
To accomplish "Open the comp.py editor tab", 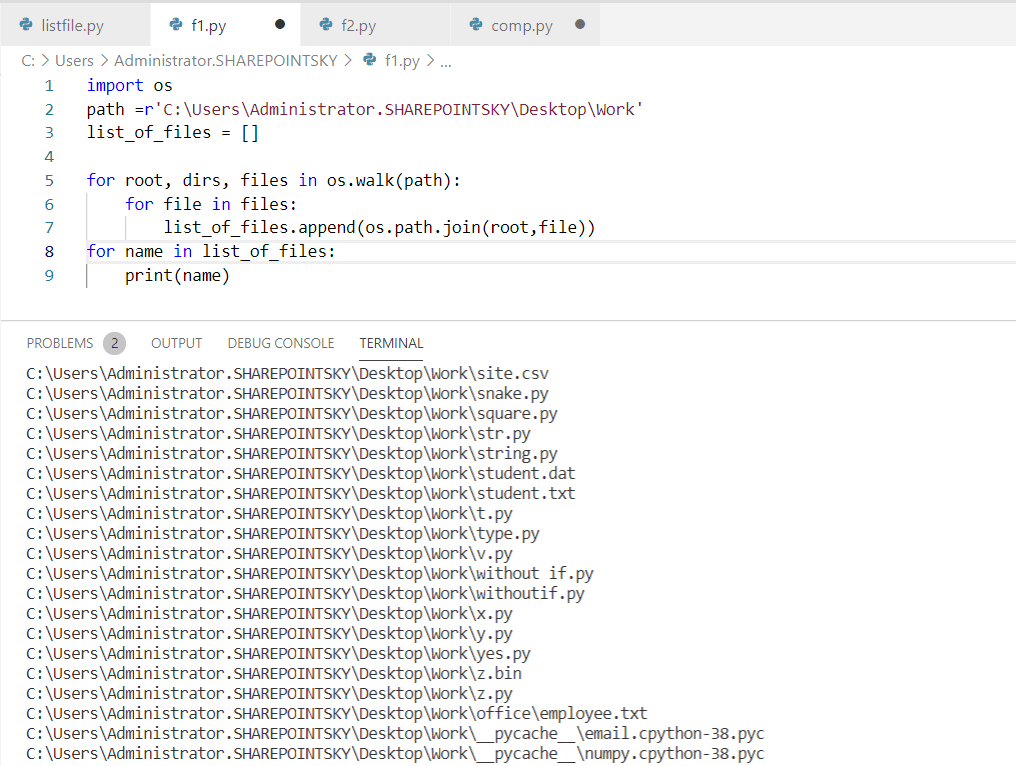I will pos(525,25).
